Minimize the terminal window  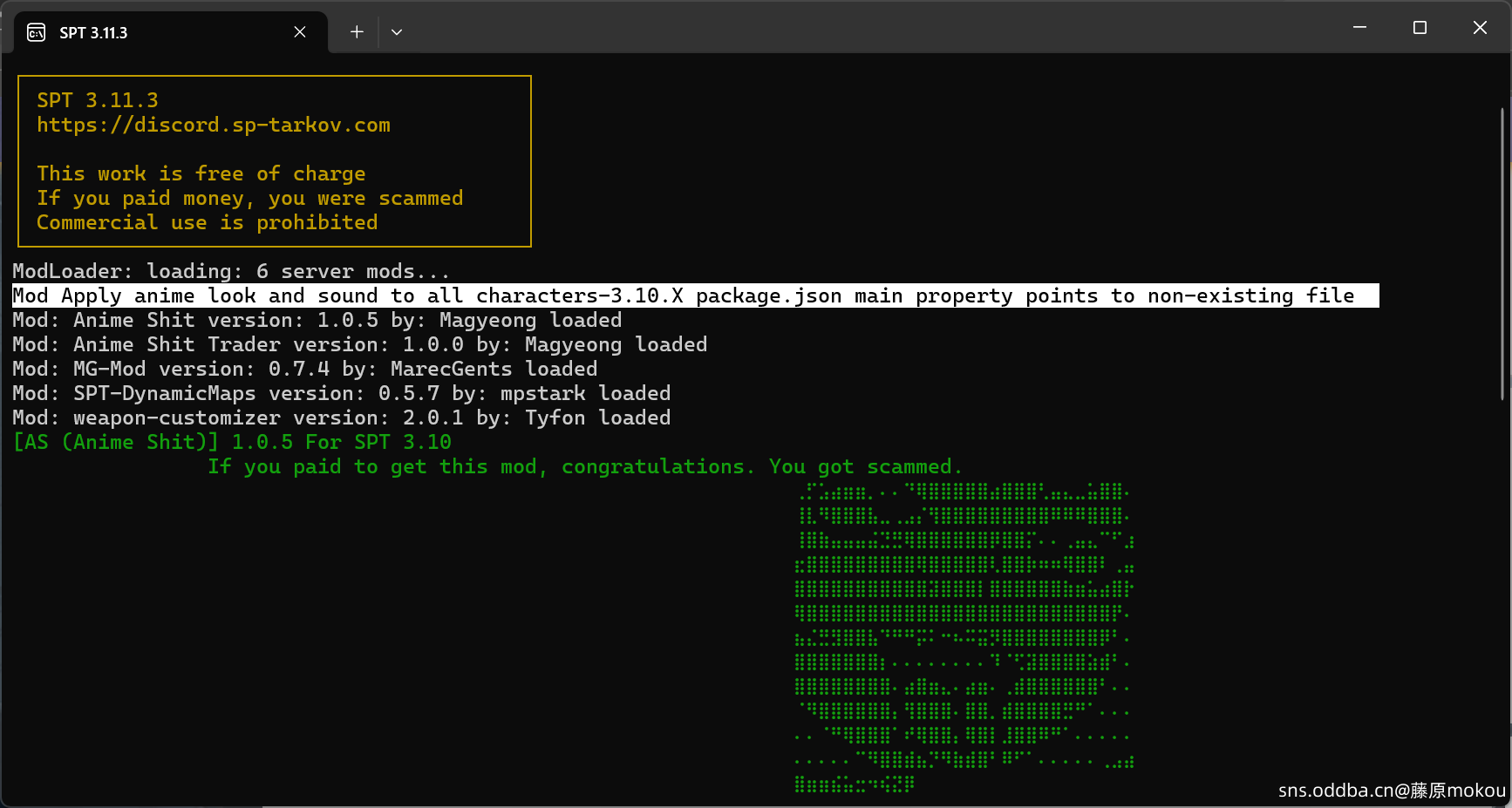[x=1359, y=28]
